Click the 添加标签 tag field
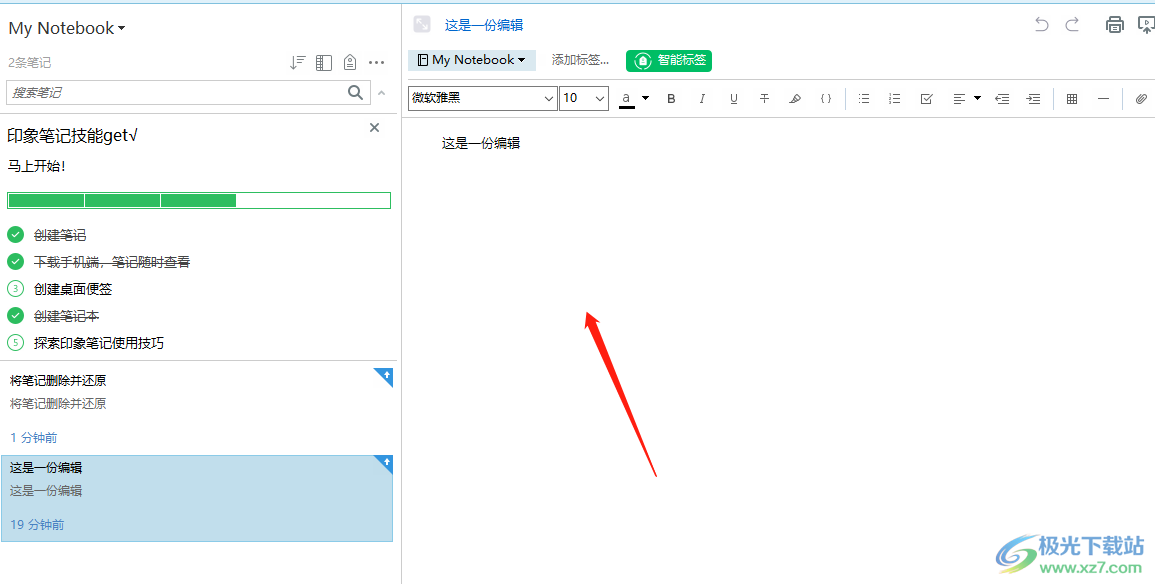This screenshot has width=1155, height=584. point(580,60)
